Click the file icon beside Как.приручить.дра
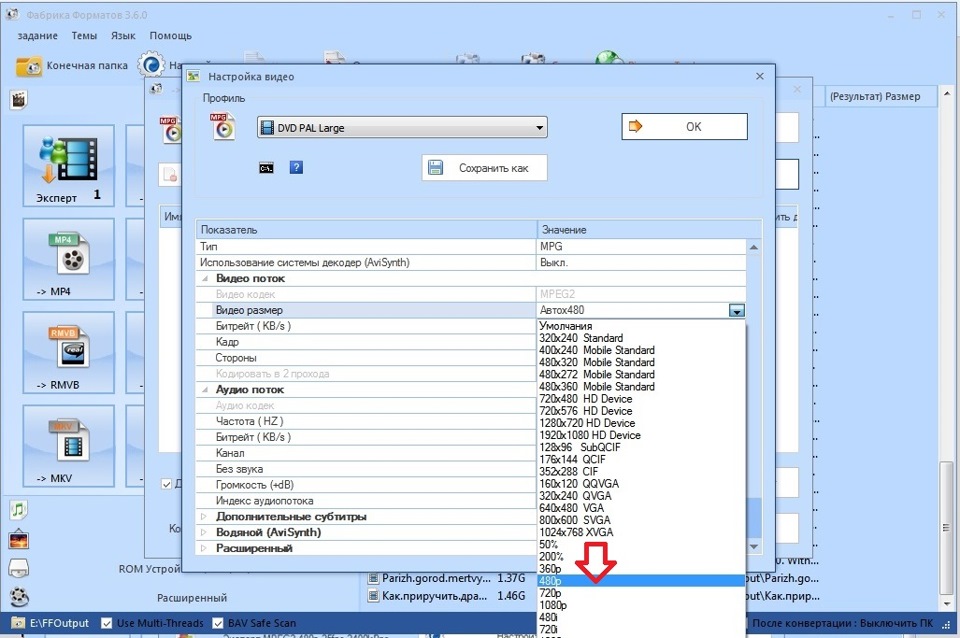This screenshot has height=638, width=960. (x=373, y=596)
